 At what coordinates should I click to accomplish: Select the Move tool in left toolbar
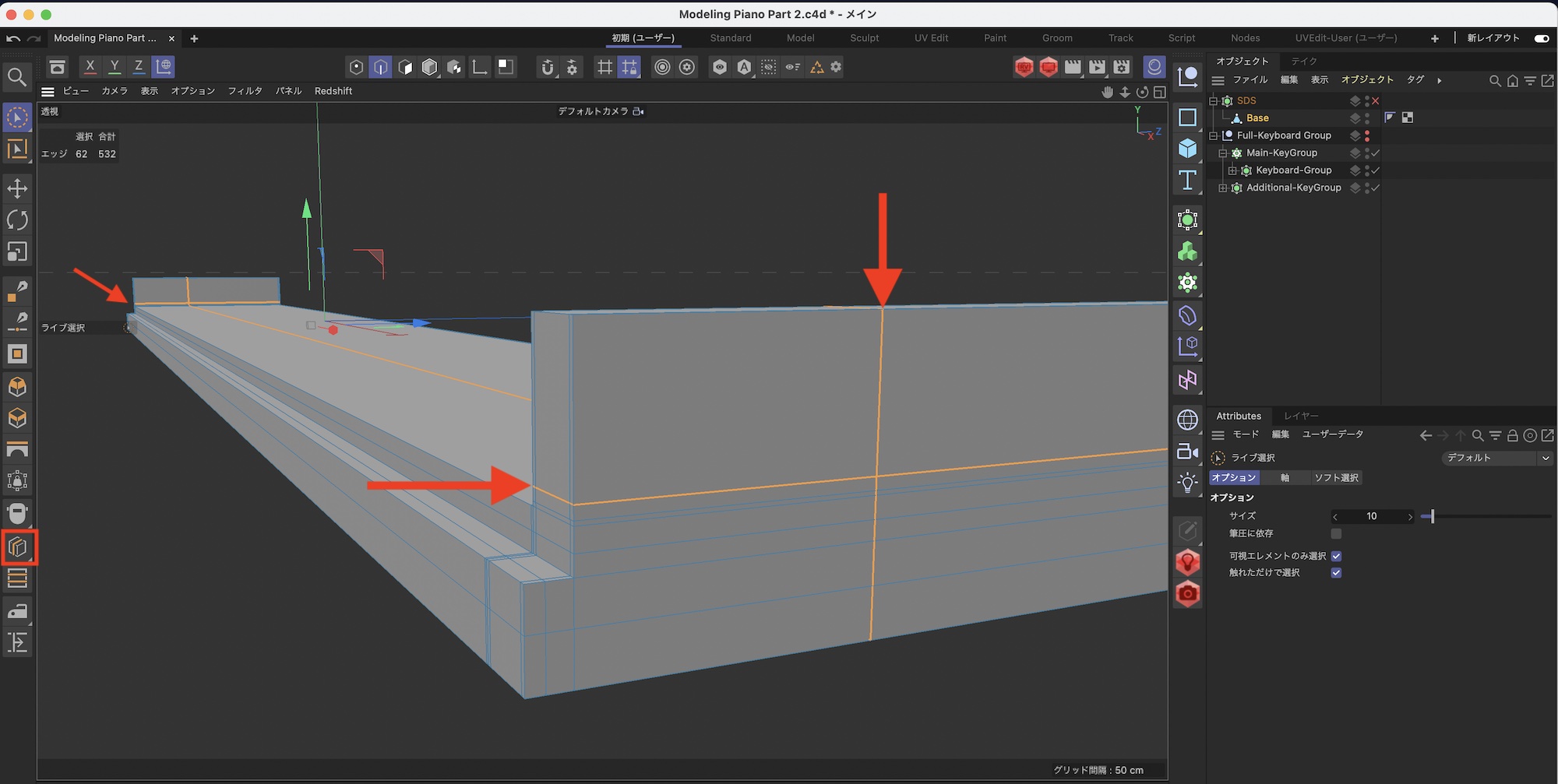[x=17, y=188]
